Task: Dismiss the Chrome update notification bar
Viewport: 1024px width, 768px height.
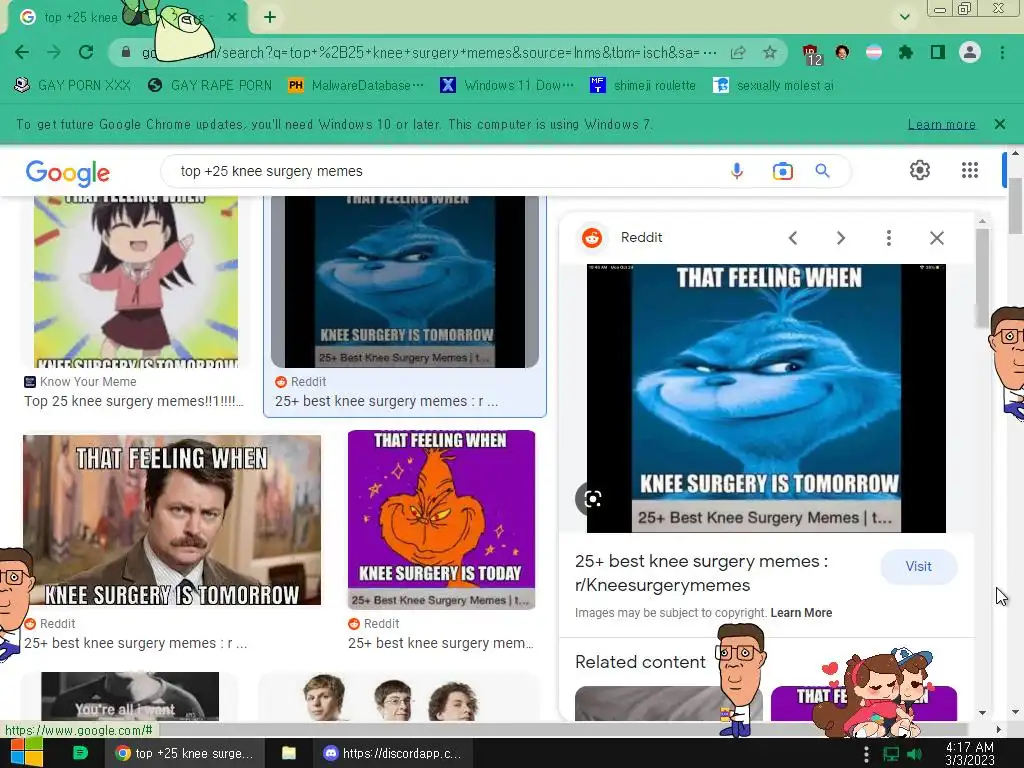Action: click(999, 124)
